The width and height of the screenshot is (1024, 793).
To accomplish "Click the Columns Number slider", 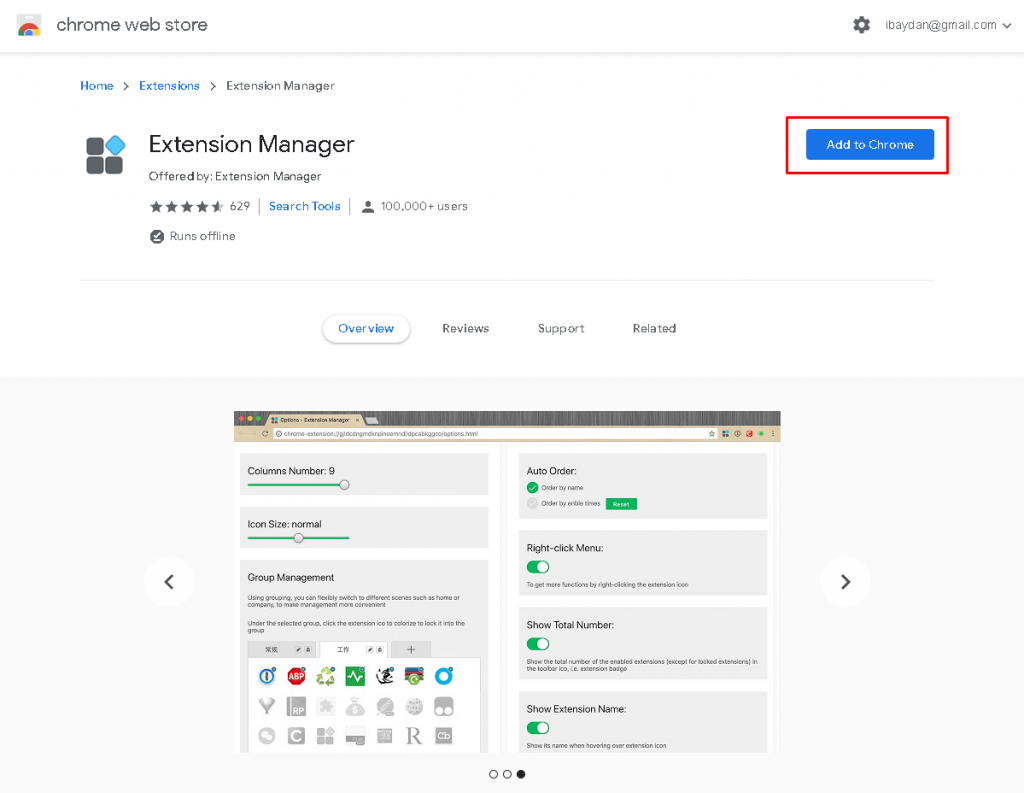I will 298,485.
